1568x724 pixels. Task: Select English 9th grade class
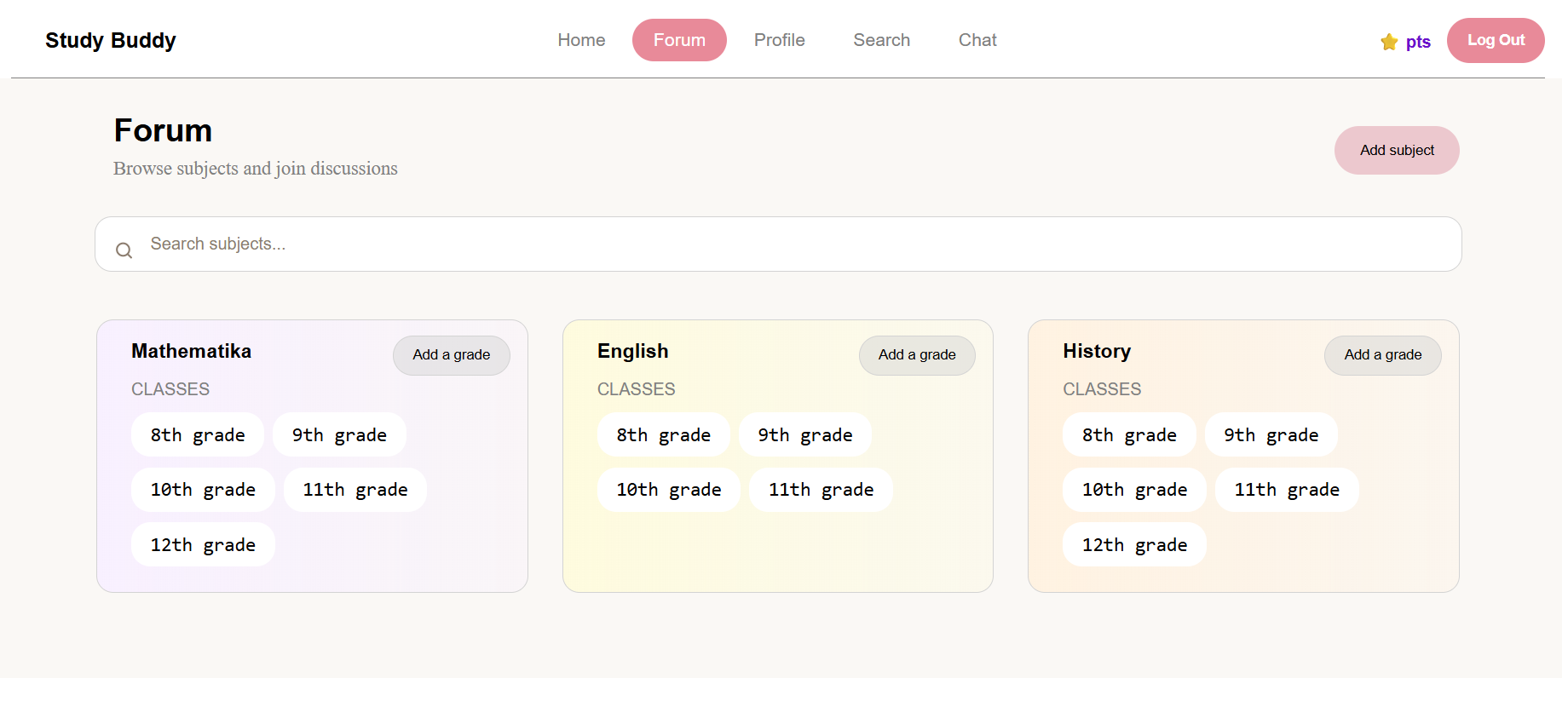(x=804, y=435)
